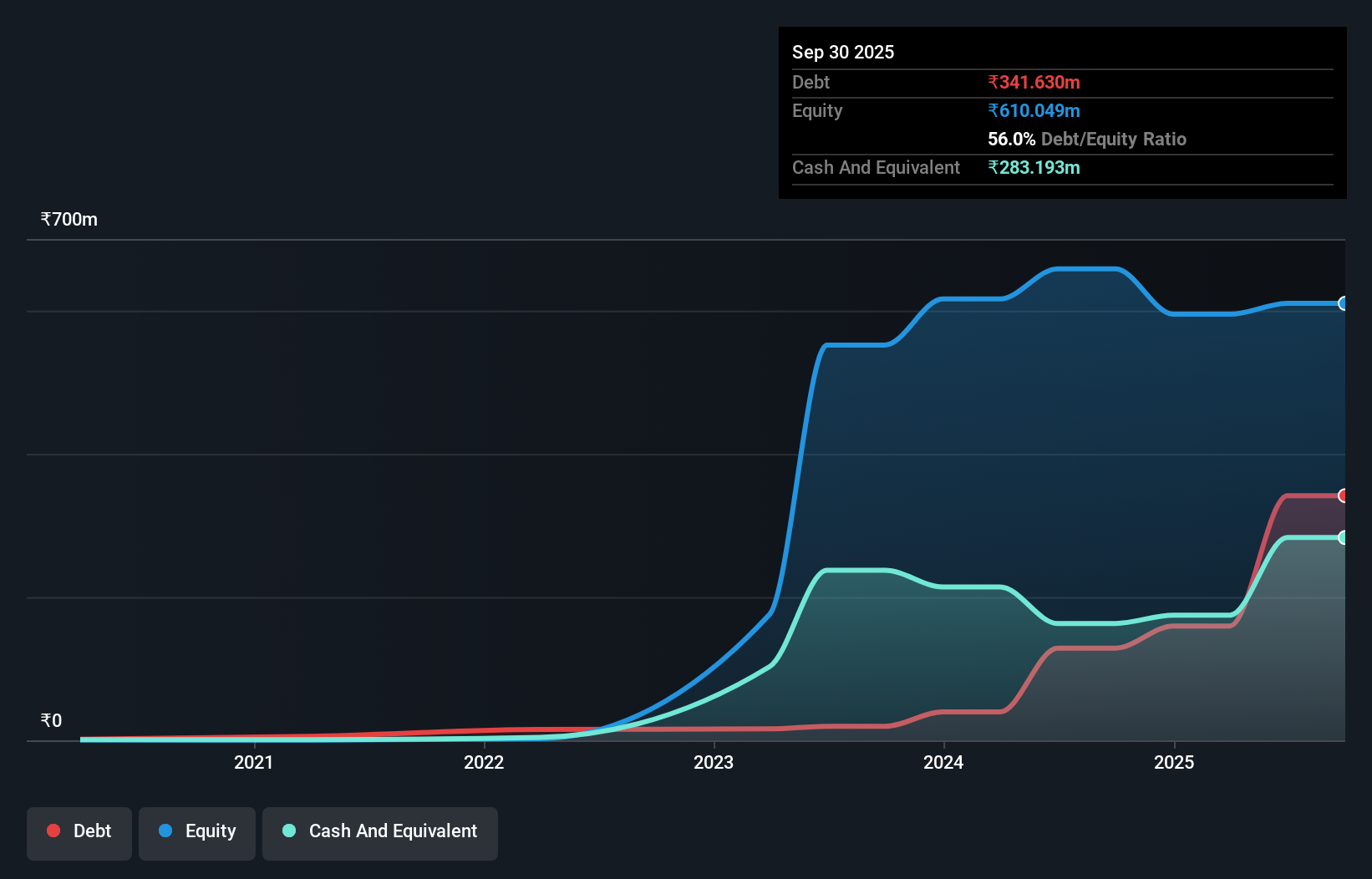1372x879 pixels.
Task: Toggle the Equity series legend button
Action: point(197,833)
